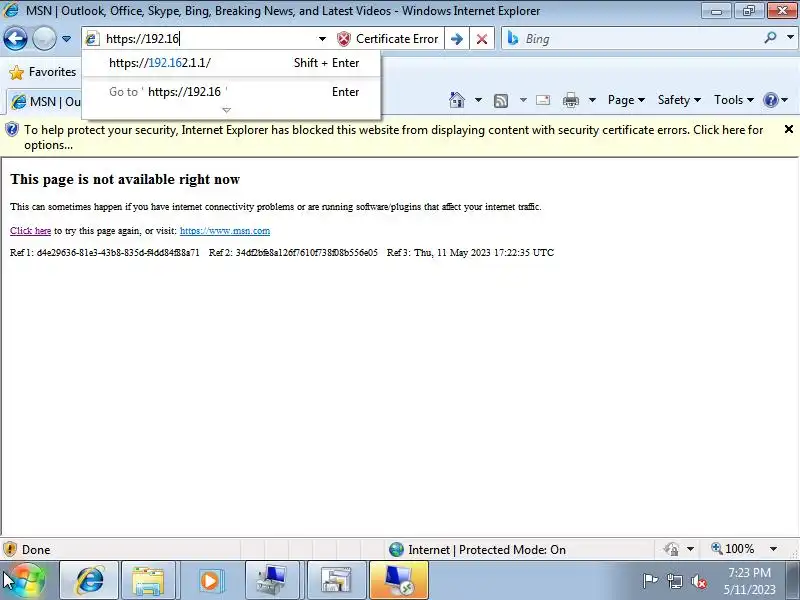
Task: Open the Safety menu
Action: (x=679, y=100)
